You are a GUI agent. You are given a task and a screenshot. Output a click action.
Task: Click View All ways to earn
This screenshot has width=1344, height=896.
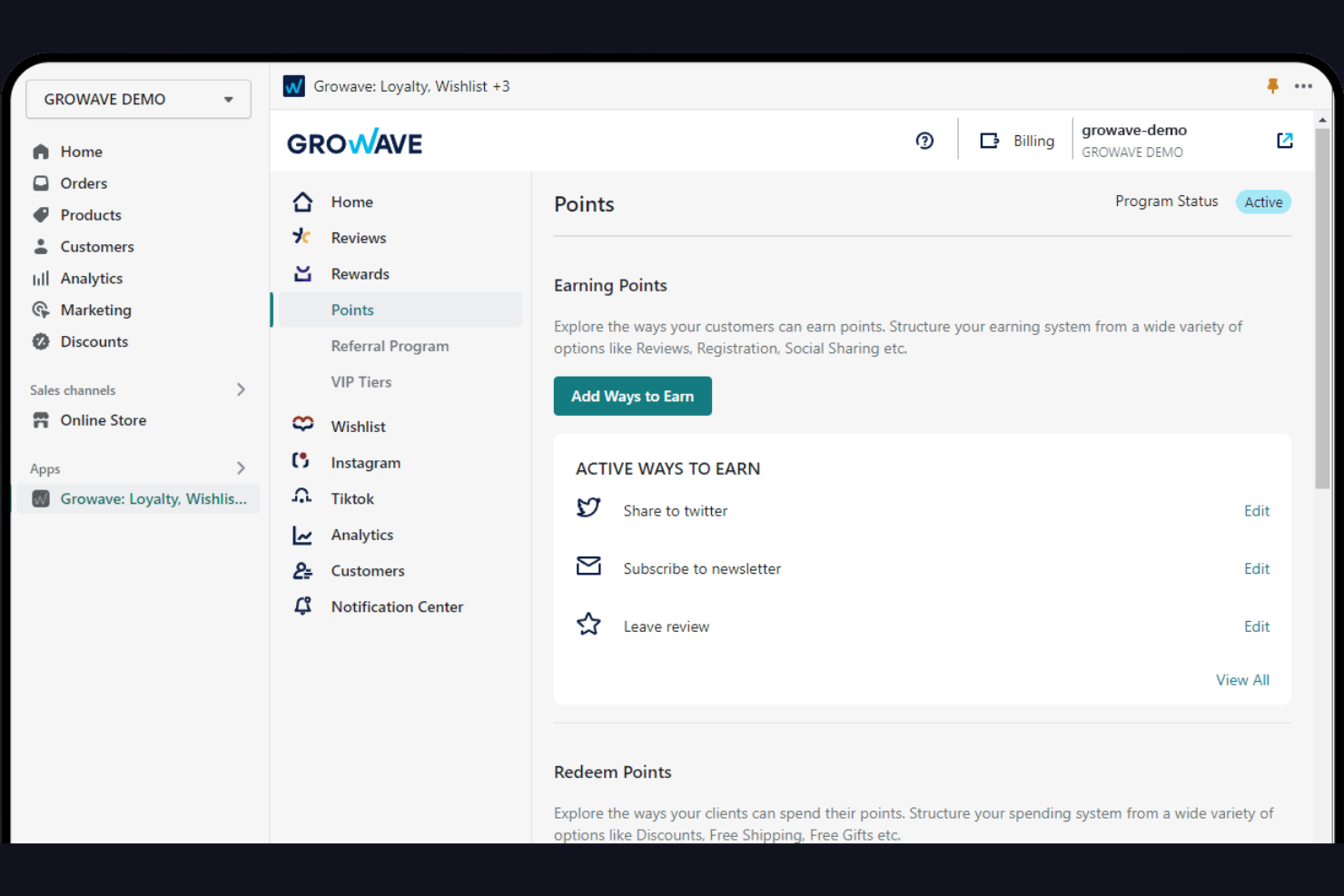pyautogui.click(x=1242, y=680)
